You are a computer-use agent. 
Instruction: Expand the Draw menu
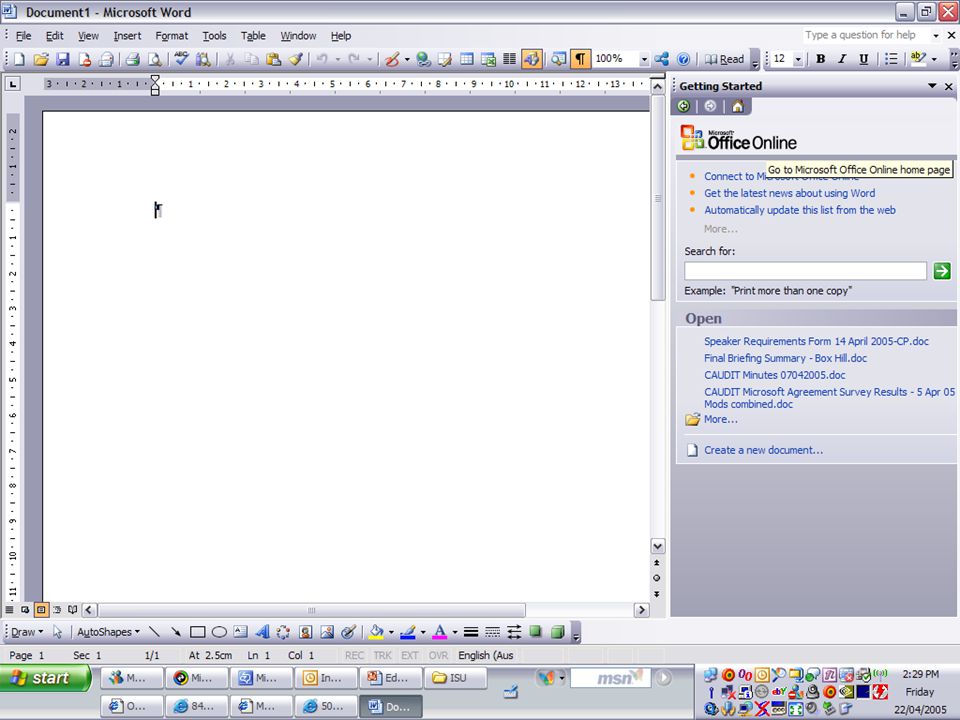(x=27, y=632)
